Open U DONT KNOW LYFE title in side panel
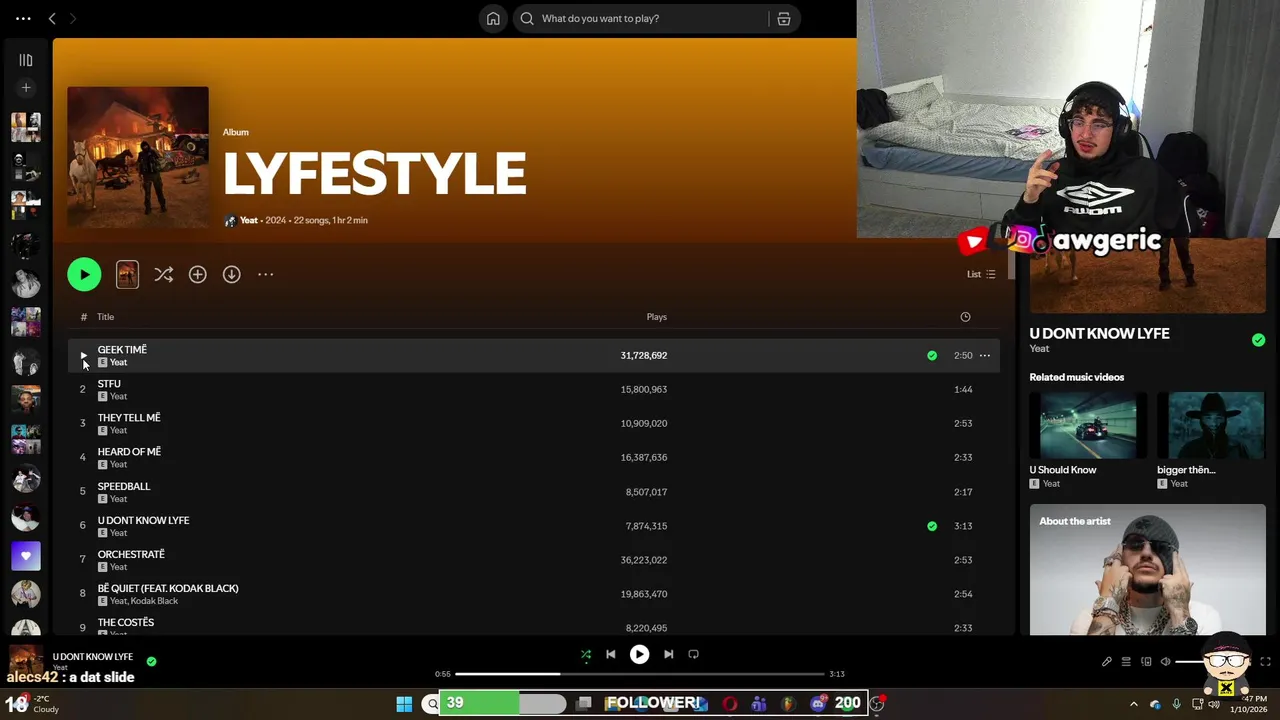The width and height of the screenshot is (1280, 720). pos(1099,334)
